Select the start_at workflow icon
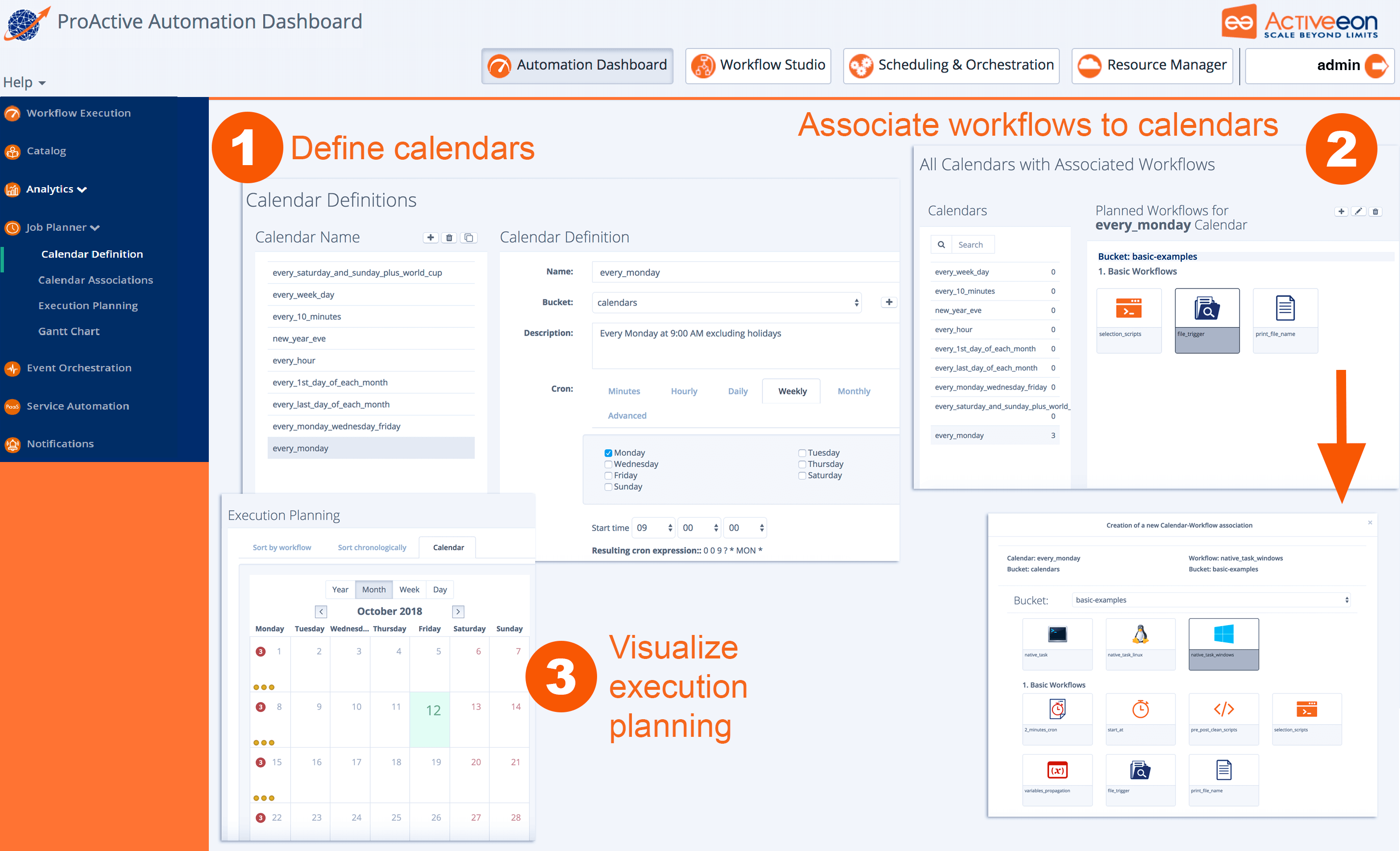Image resolution: width=1400 pixels, height=851 pixels. tap(1140, 719)
